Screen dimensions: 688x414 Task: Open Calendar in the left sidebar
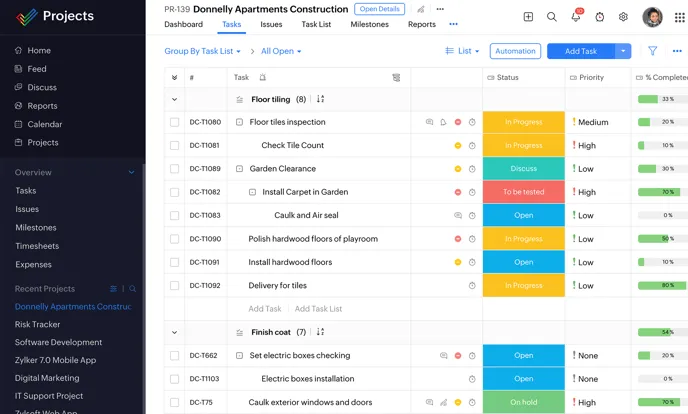pos(44,124)
